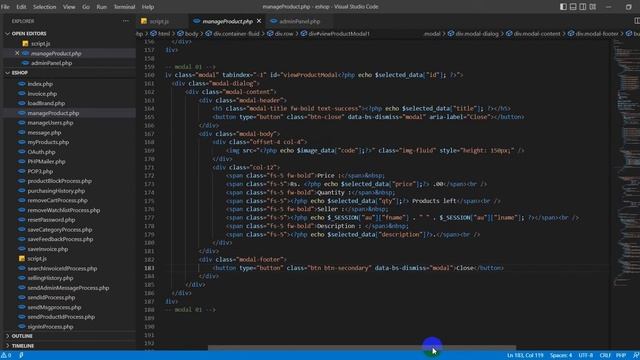Click Ln 183, Col 119 in status bar
Viewport: 640px width, 360px height.
click(525, 356)
